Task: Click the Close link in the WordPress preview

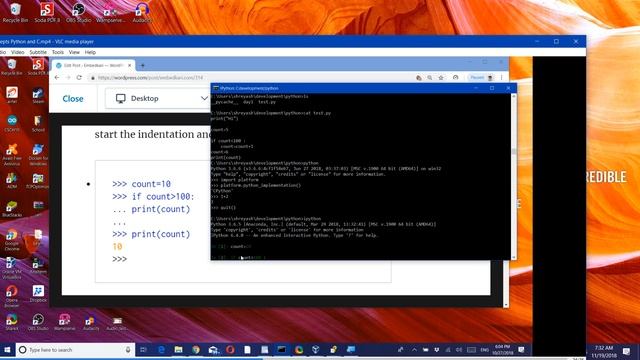Action: click(73, 99)
